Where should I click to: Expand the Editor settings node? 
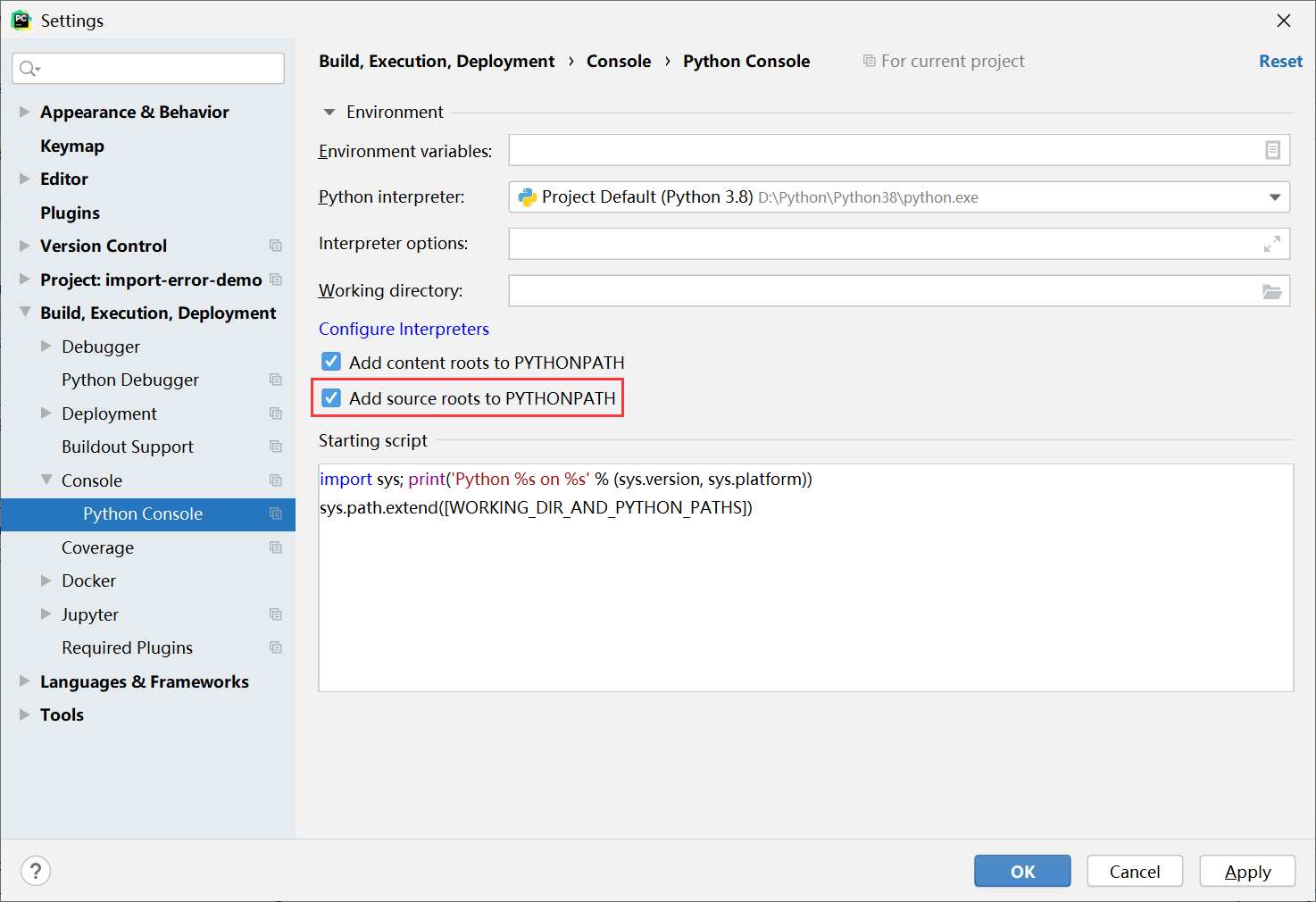click(x=25, y=179)
